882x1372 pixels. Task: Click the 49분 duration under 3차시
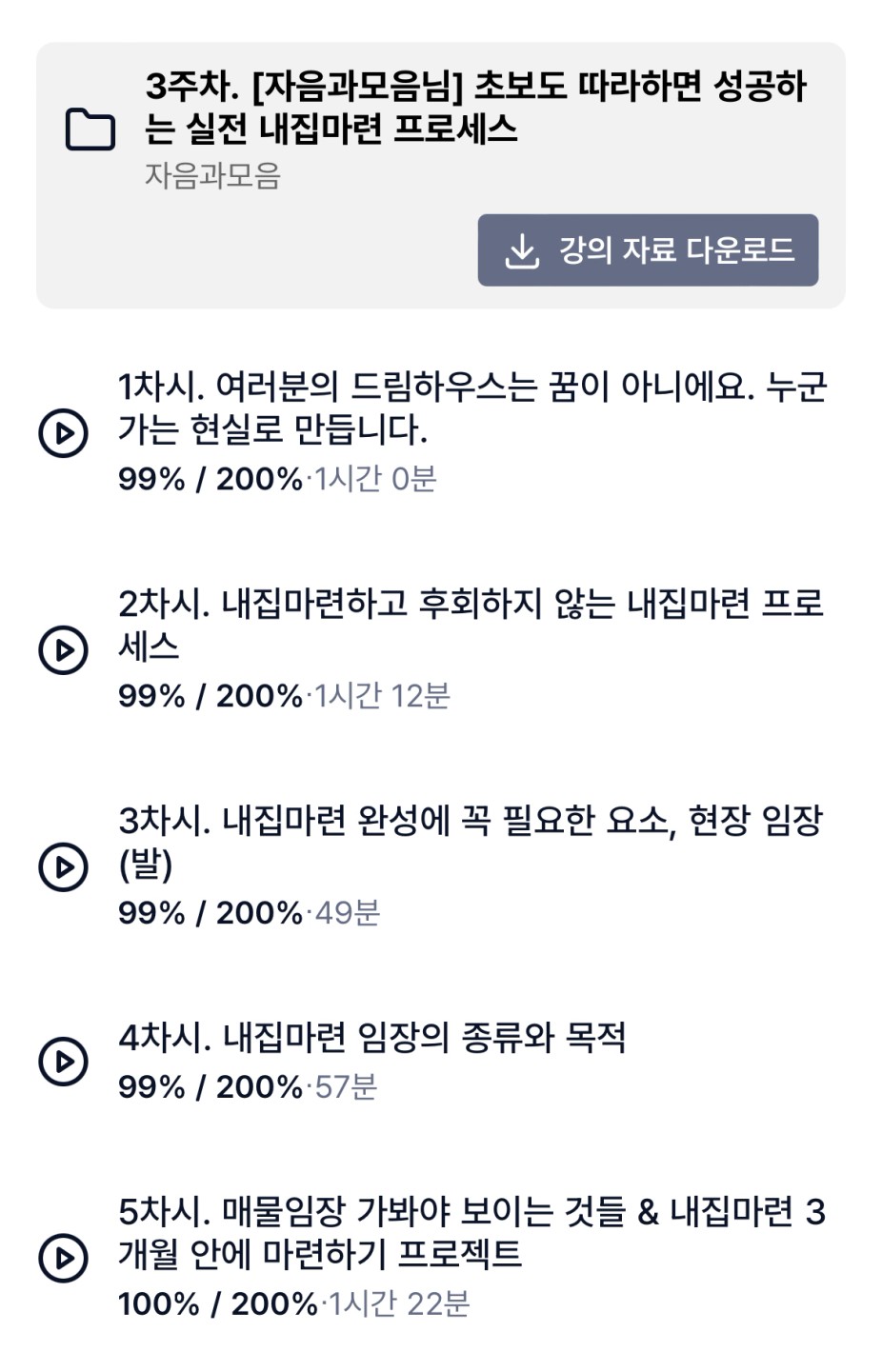coord(348,913)
